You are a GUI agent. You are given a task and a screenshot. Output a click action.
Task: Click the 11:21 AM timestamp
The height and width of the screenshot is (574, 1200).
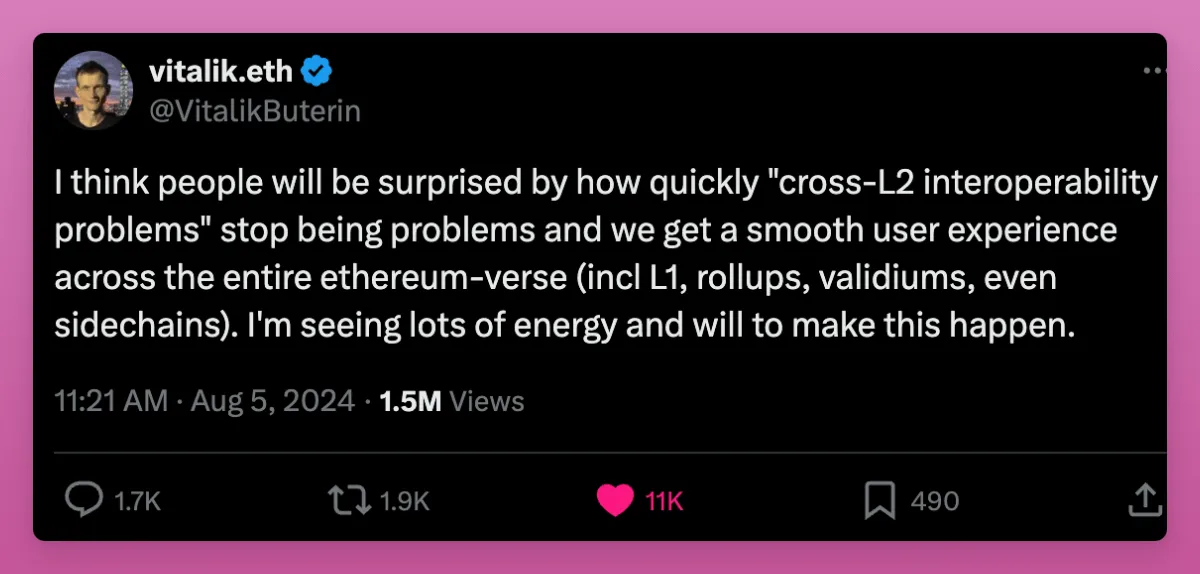tap(111, 402)
